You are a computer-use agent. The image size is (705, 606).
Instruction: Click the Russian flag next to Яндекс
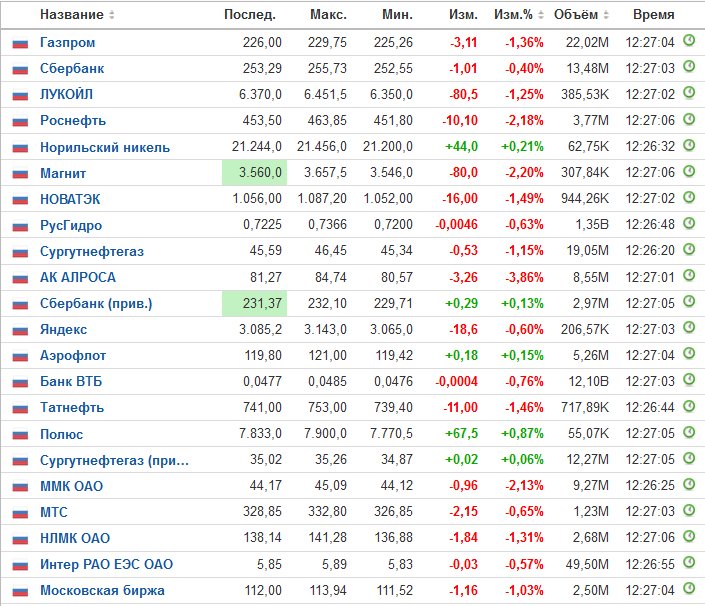click(x=20, y=330)
